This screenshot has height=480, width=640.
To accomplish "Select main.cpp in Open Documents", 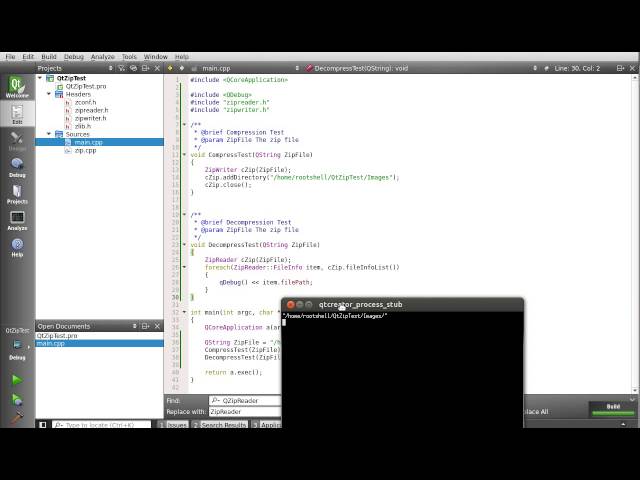I will pos(100,343).
